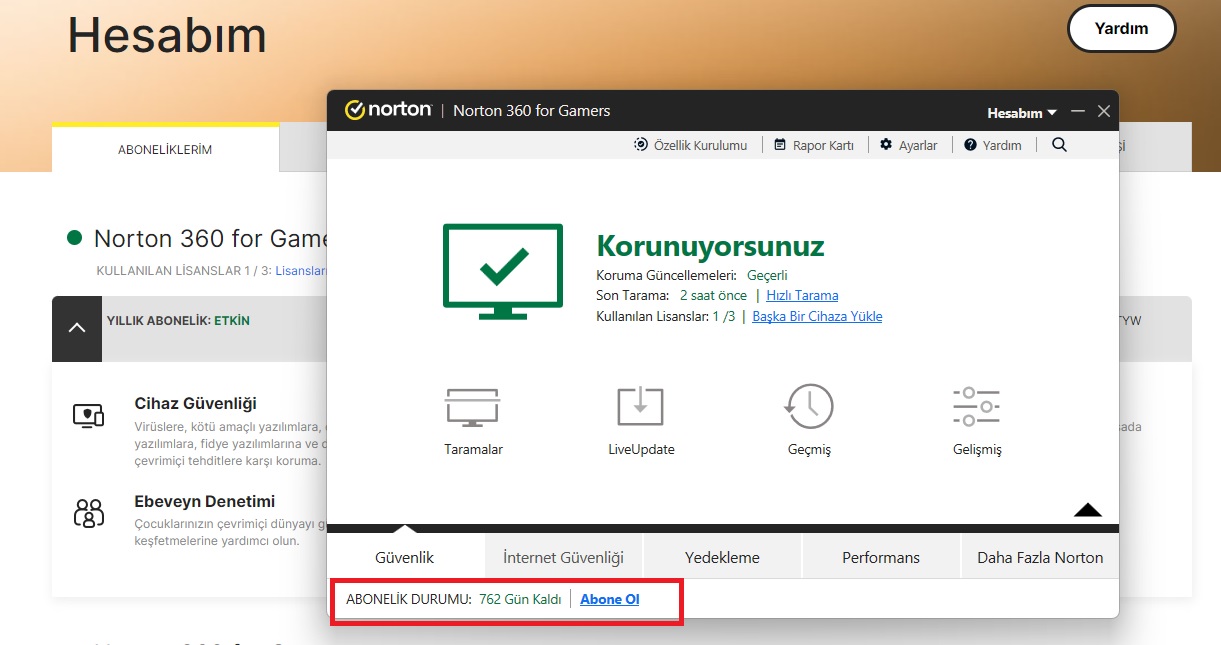Viewport: 1221px width, 645px height.
Task: Click the Norton logo in title bar
Action: tap(388, 110)
